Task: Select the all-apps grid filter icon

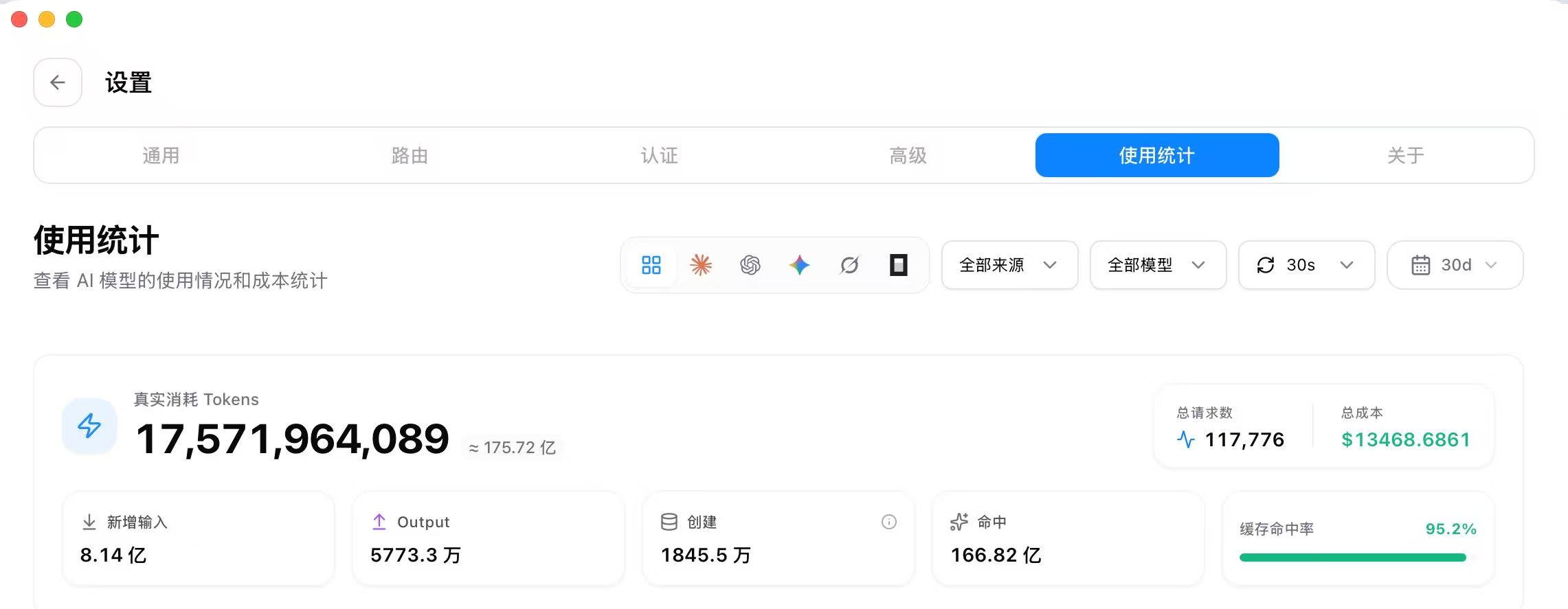Action: [651, 265]
